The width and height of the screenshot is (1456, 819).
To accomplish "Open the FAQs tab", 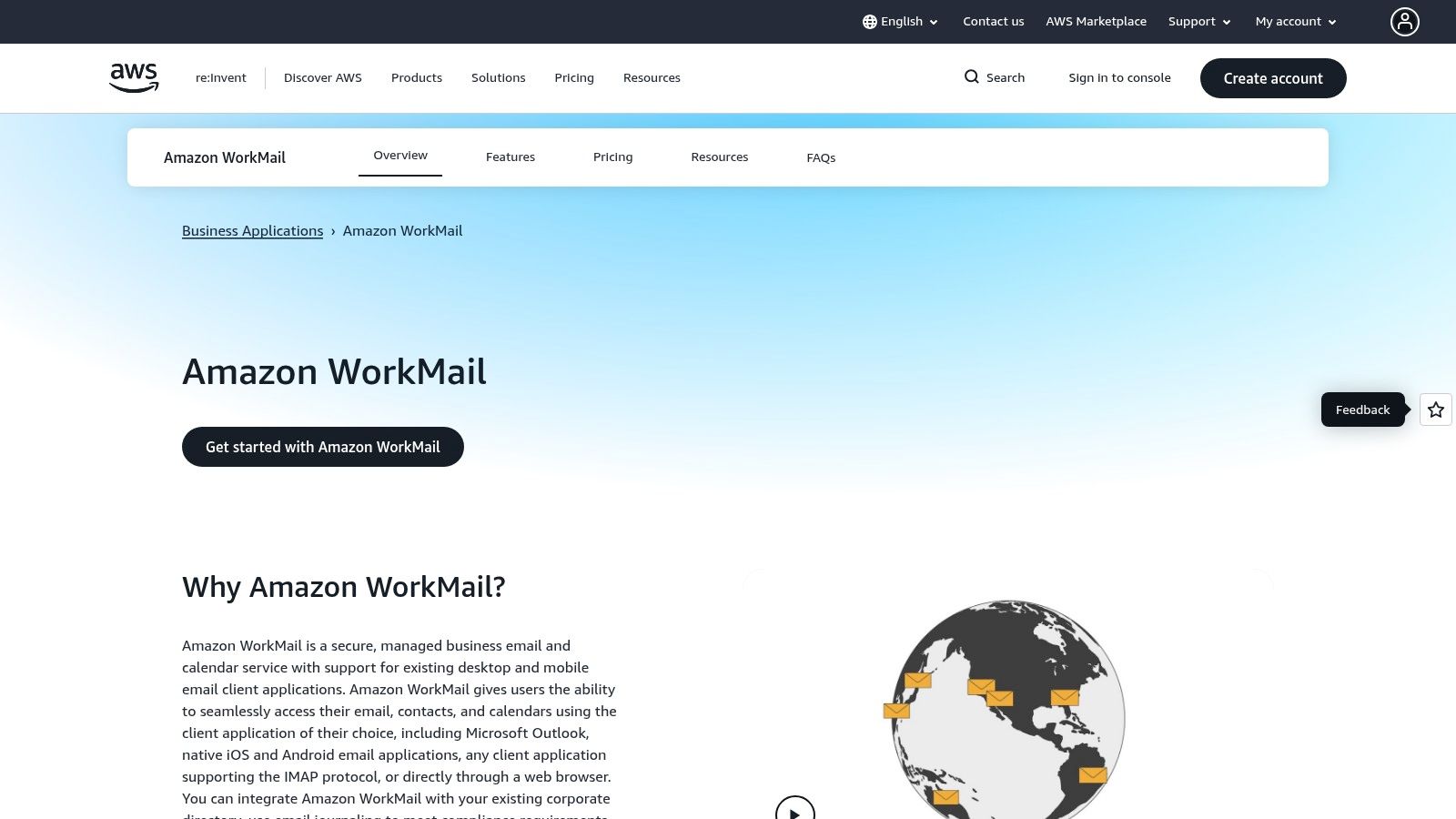I will point(821,157).
